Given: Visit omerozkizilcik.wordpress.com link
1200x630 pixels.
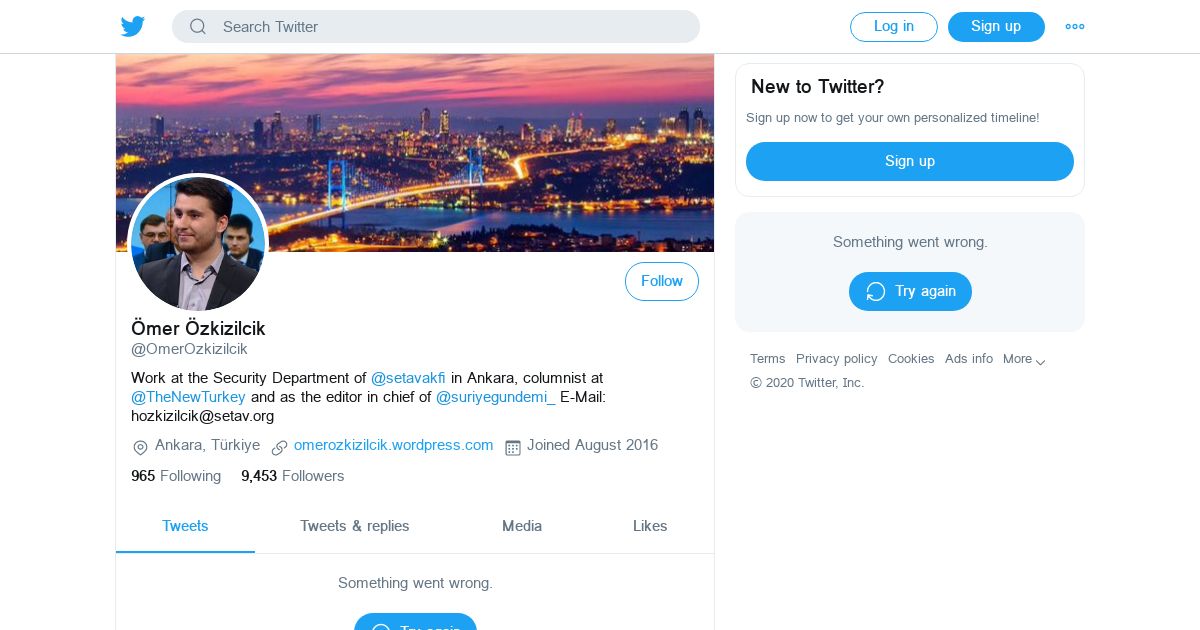Looking at the screenshot, I should (393, 445).
